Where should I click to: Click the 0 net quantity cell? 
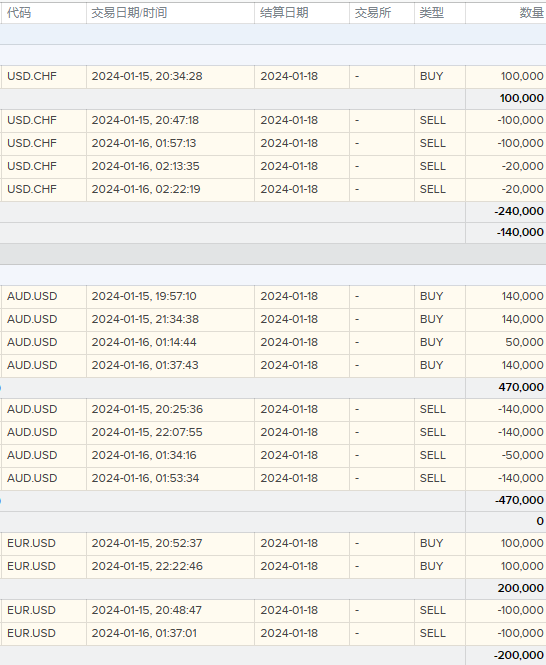(540, 521)
